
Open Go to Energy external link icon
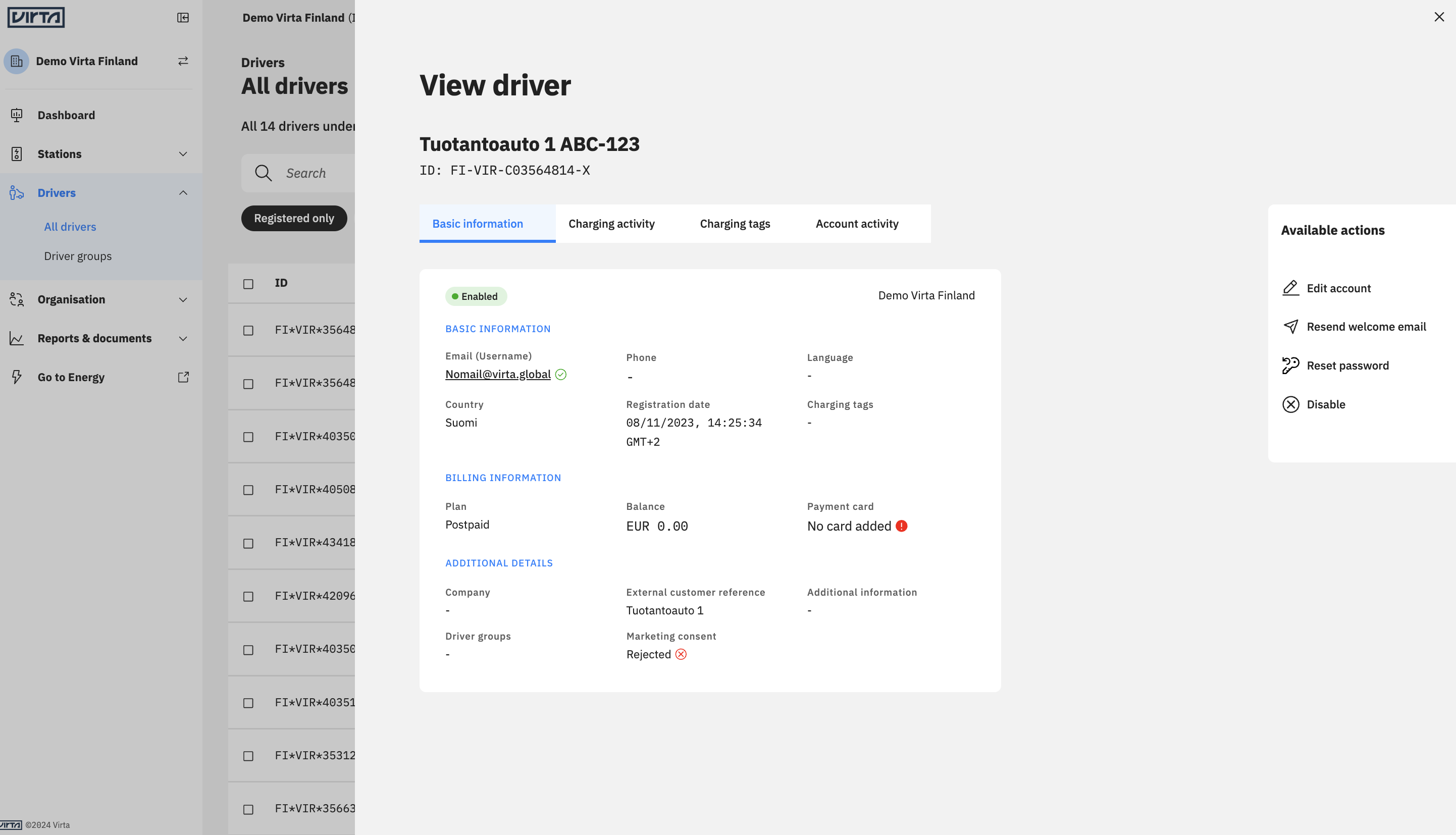click(183, 377)
